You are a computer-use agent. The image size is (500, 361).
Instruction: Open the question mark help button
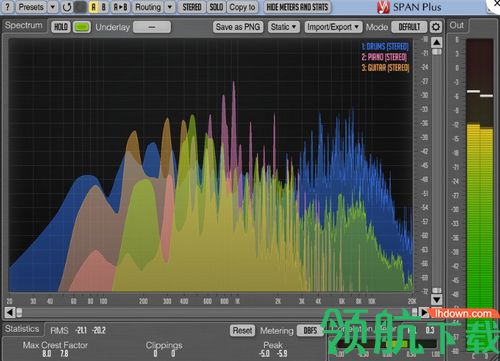[7, 7]
